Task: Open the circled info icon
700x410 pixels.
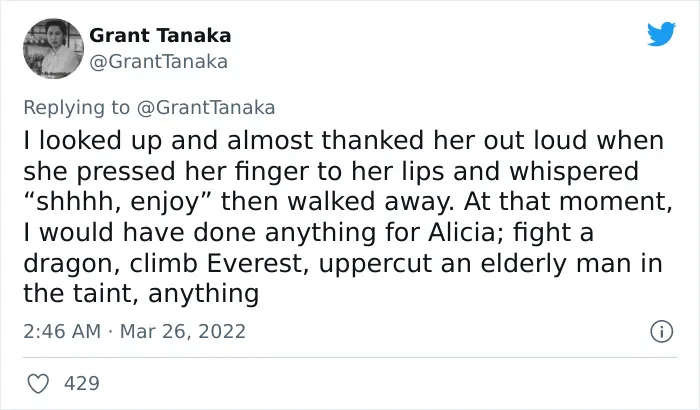Action: [661, 332]
